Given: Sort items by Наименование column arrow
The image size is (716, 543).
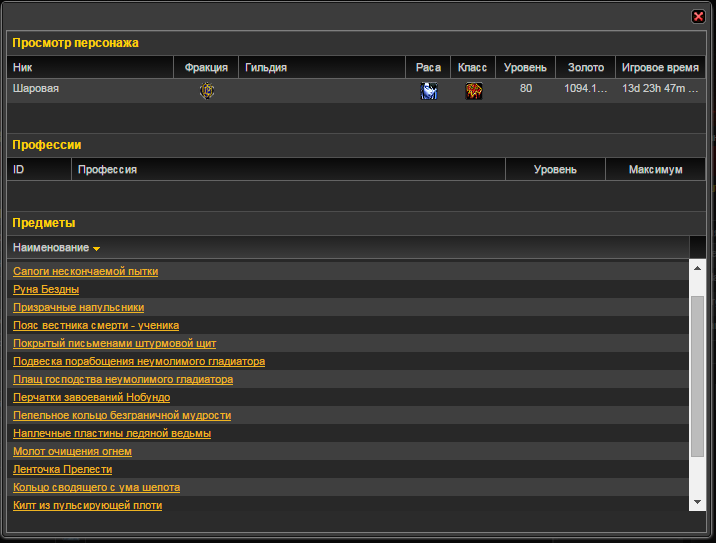Looking at the screenshot, I should coord(96,248).
